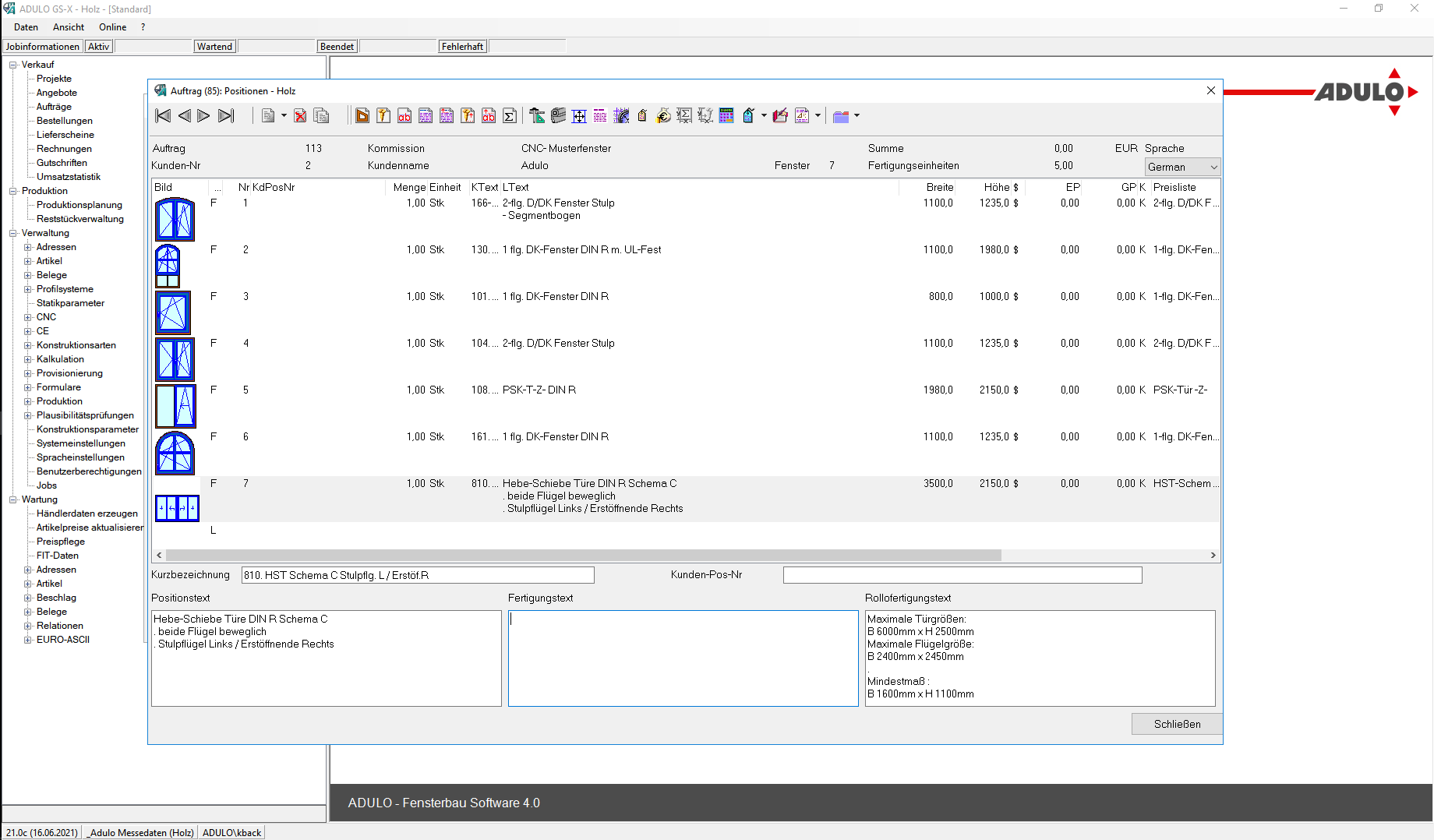This screenshot has width=1434, height=840.
Task: Click the Beendet status button
Action: coord(337,47)
